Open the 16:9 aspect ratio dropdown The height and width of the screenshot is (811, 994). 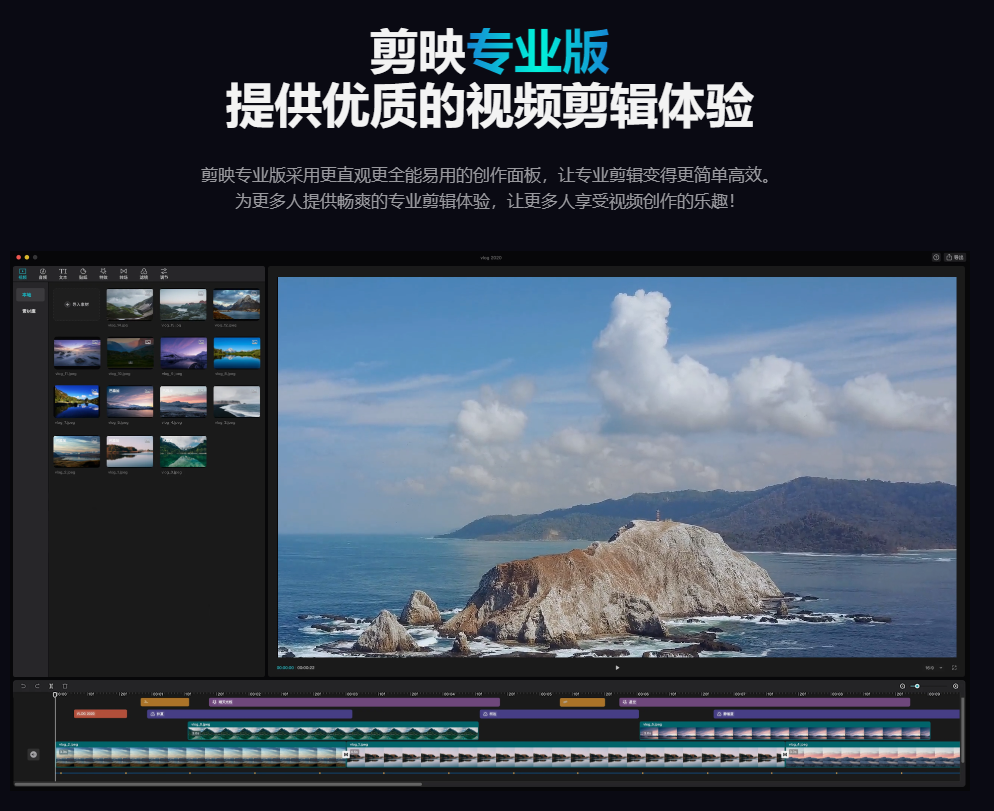click(933, 668)
